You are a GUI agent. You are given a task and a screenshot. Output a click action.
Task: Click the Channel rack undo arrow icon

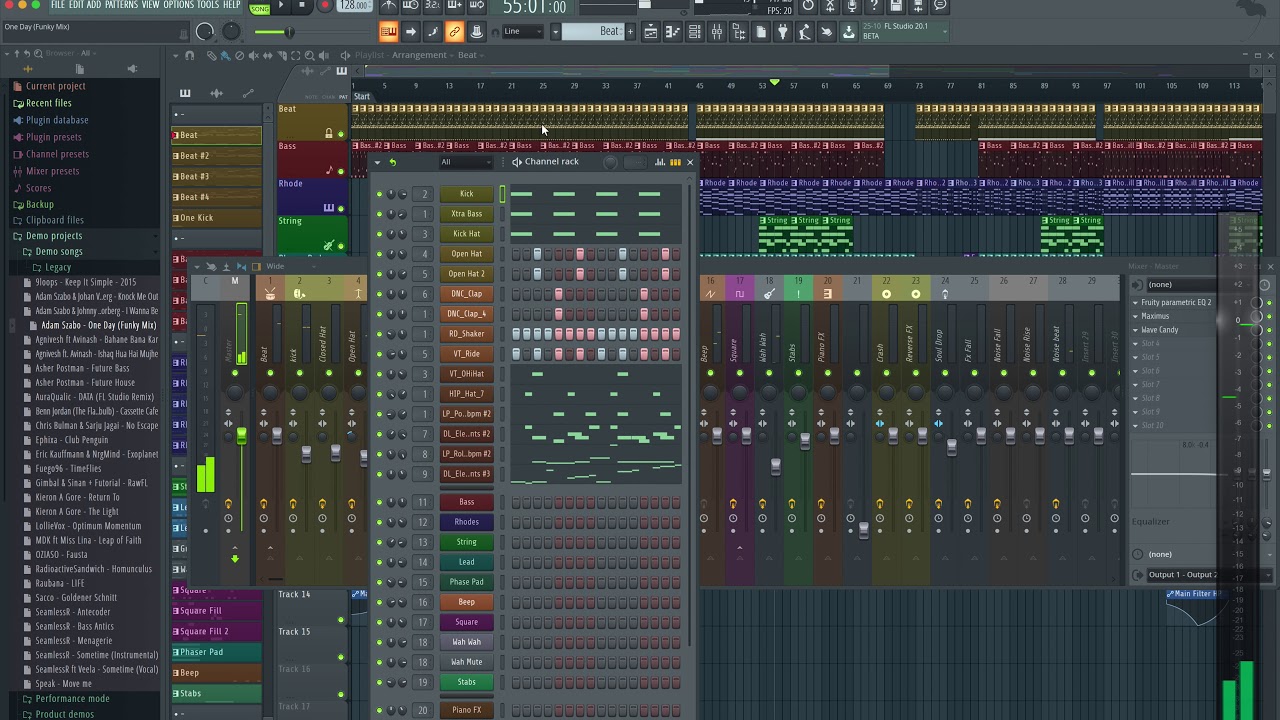click(392, 162)
